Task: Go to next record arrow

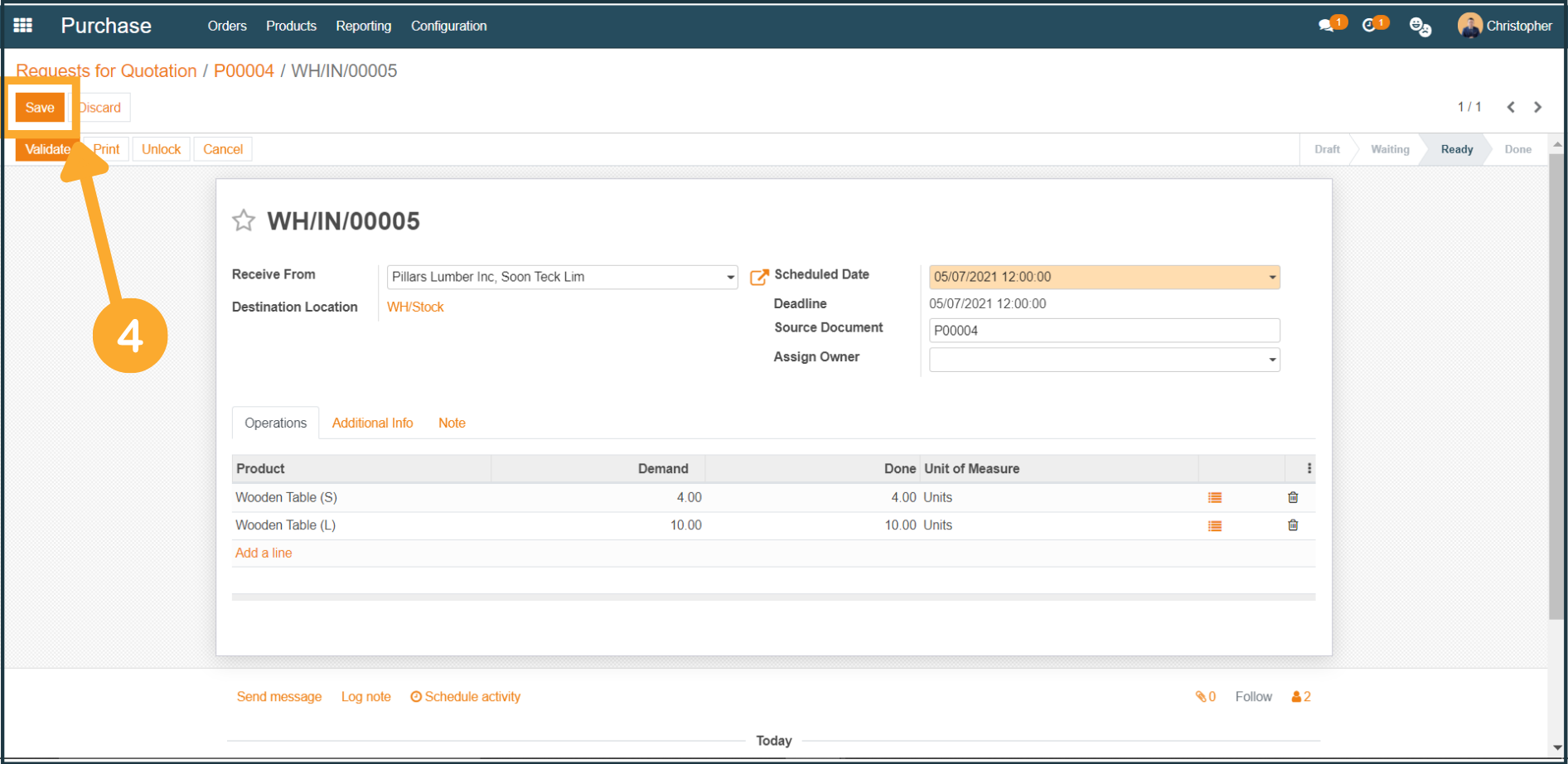Action: [1538, 107]
